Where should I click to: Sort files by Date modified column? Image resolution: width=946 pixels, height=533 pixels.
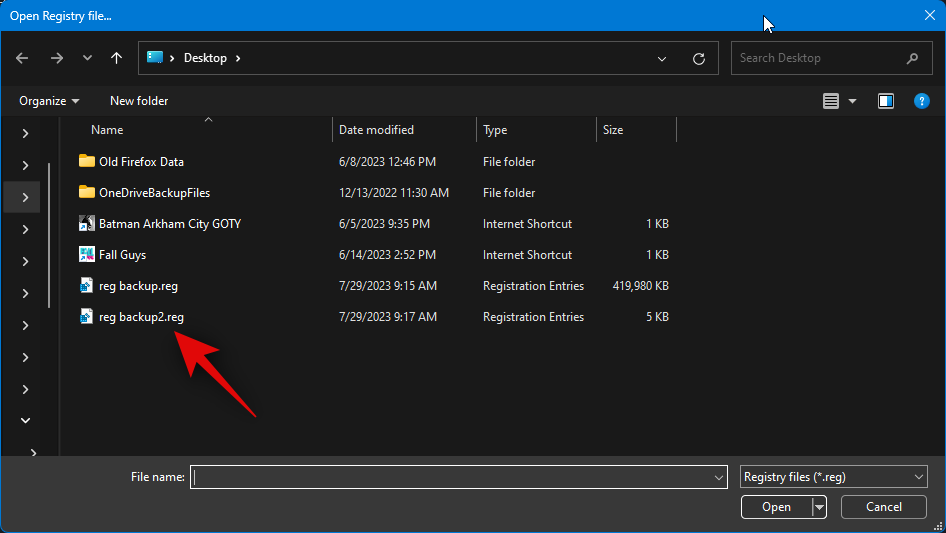376,130
